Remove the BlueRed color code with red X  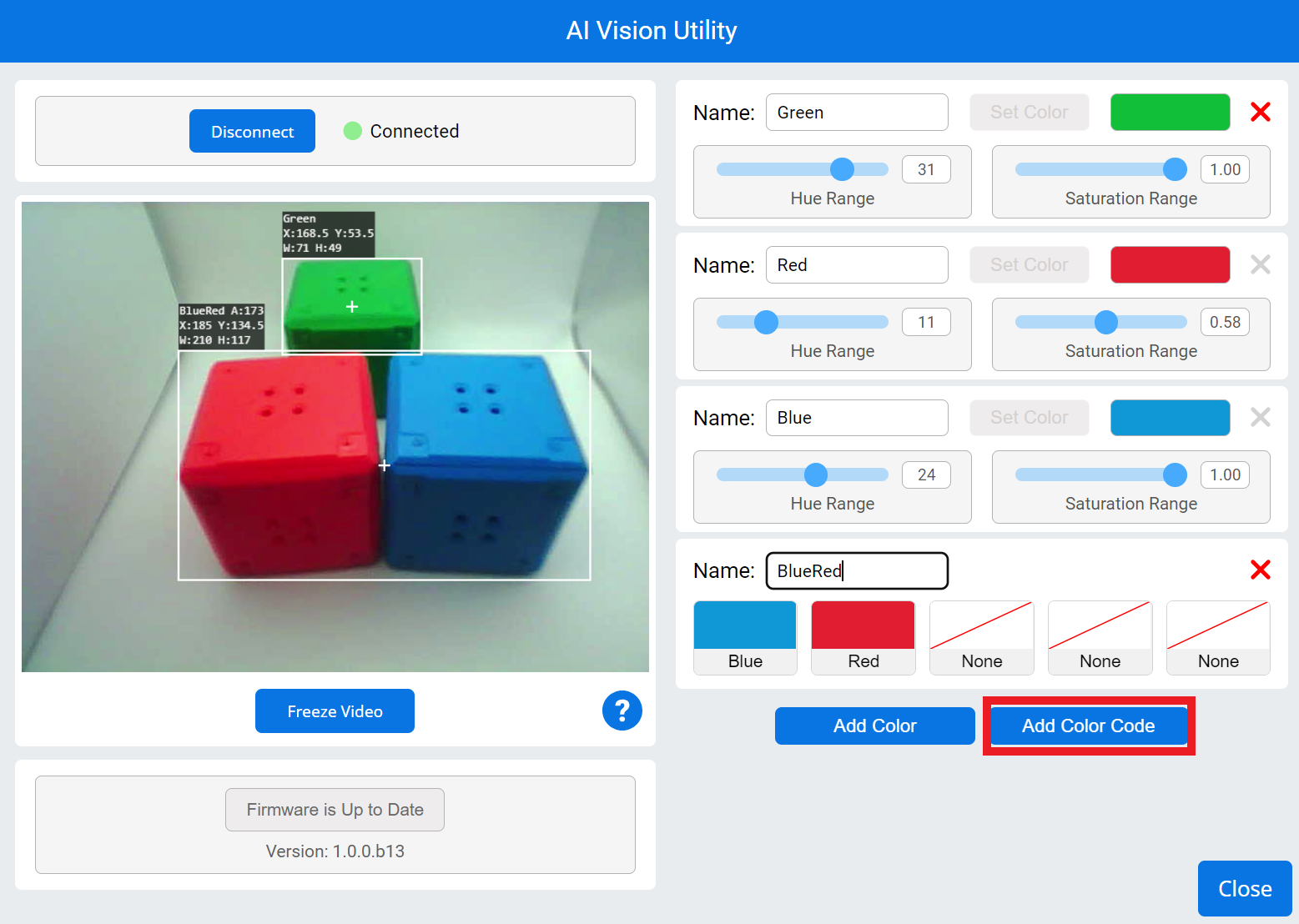click(1260, 570)
